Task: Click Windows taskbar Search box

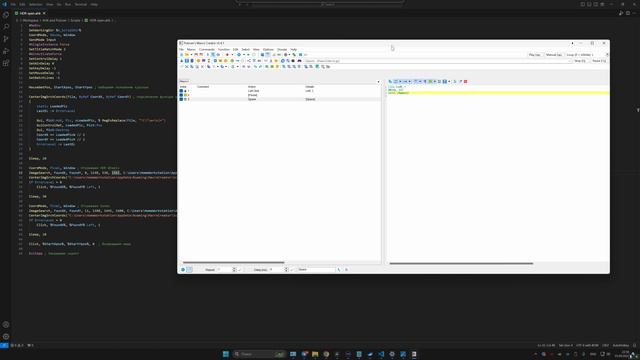Action: point(259,354)
